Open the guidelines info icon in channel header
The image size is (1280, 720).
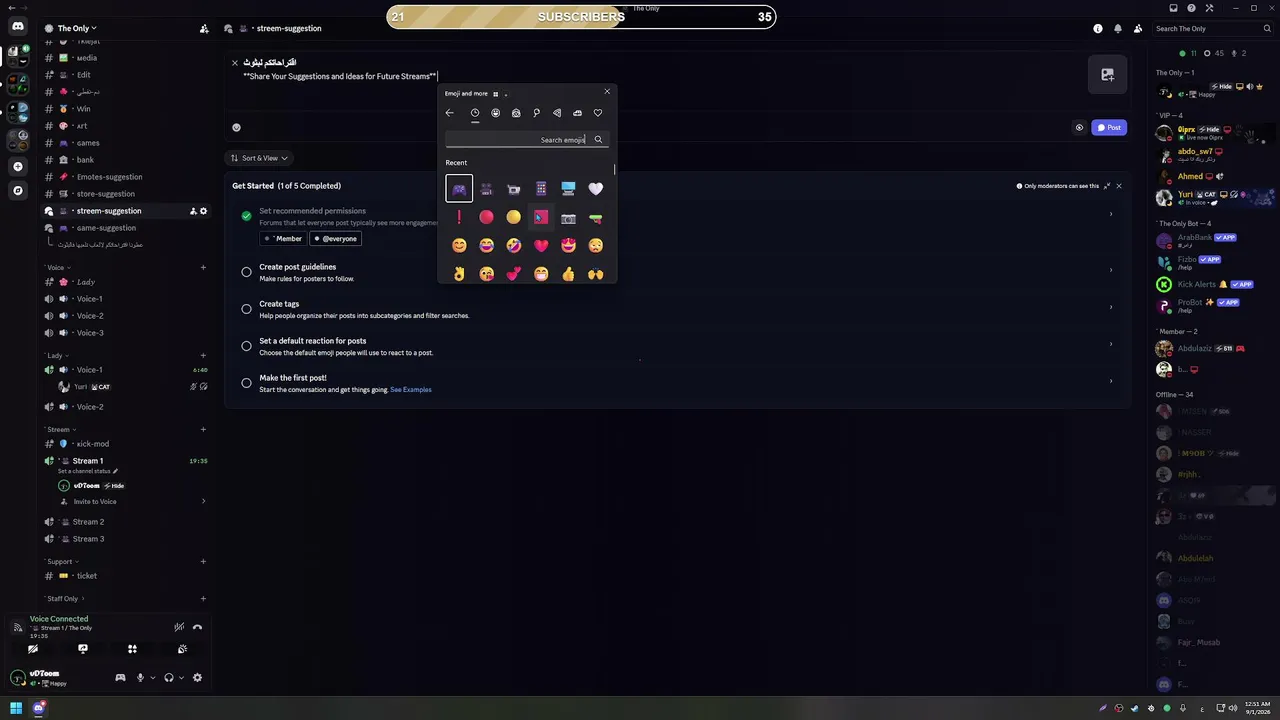[x=1098, y=29]
